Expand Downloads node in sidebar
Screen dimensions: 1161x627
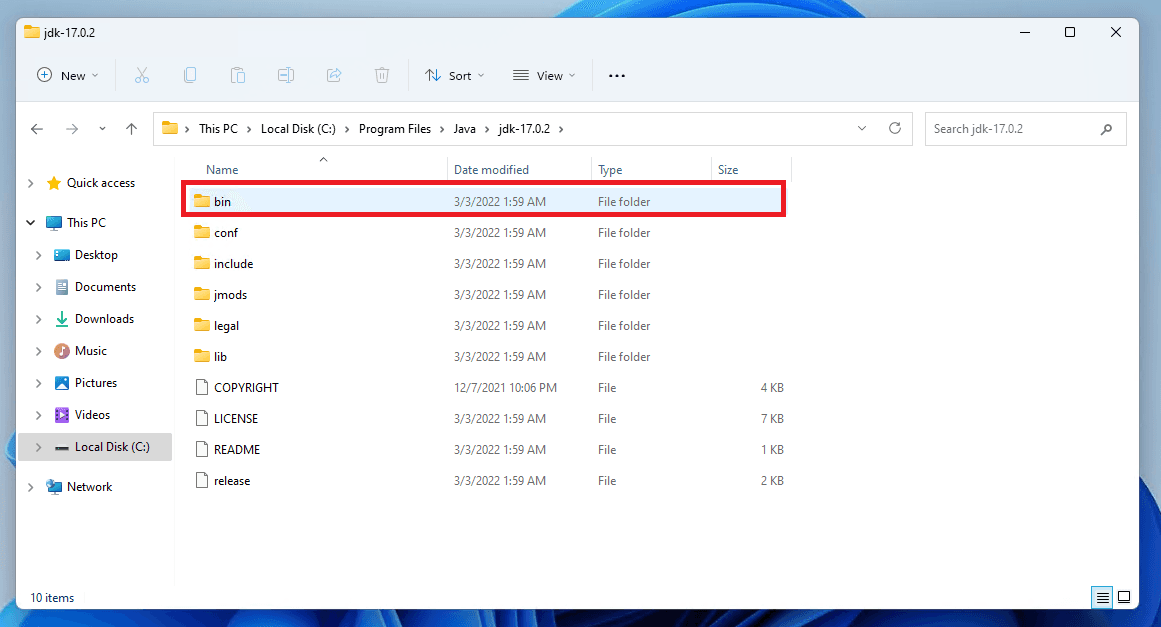tap(39, 319)
